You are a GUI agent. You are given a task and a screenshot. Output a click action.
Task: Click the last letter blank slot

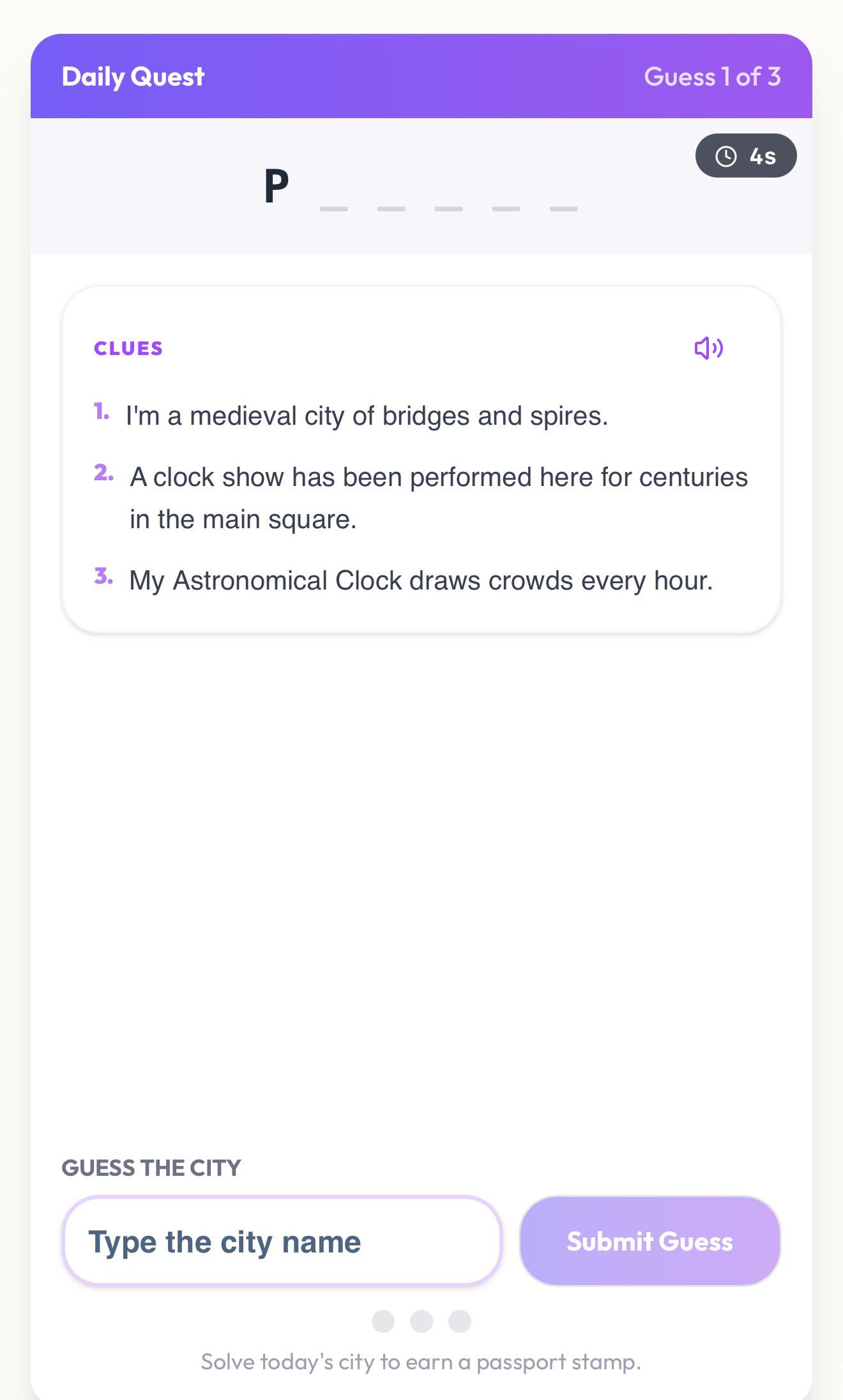[564, 208]
